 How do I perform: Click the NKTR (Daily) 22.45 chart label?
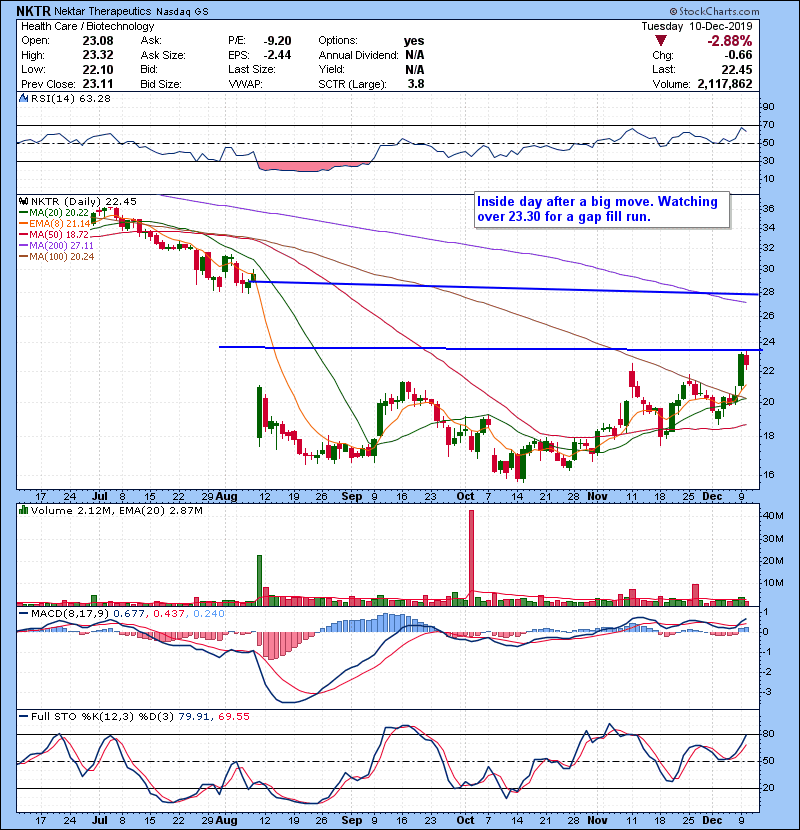pyautogui.click(x=84, y=202)
